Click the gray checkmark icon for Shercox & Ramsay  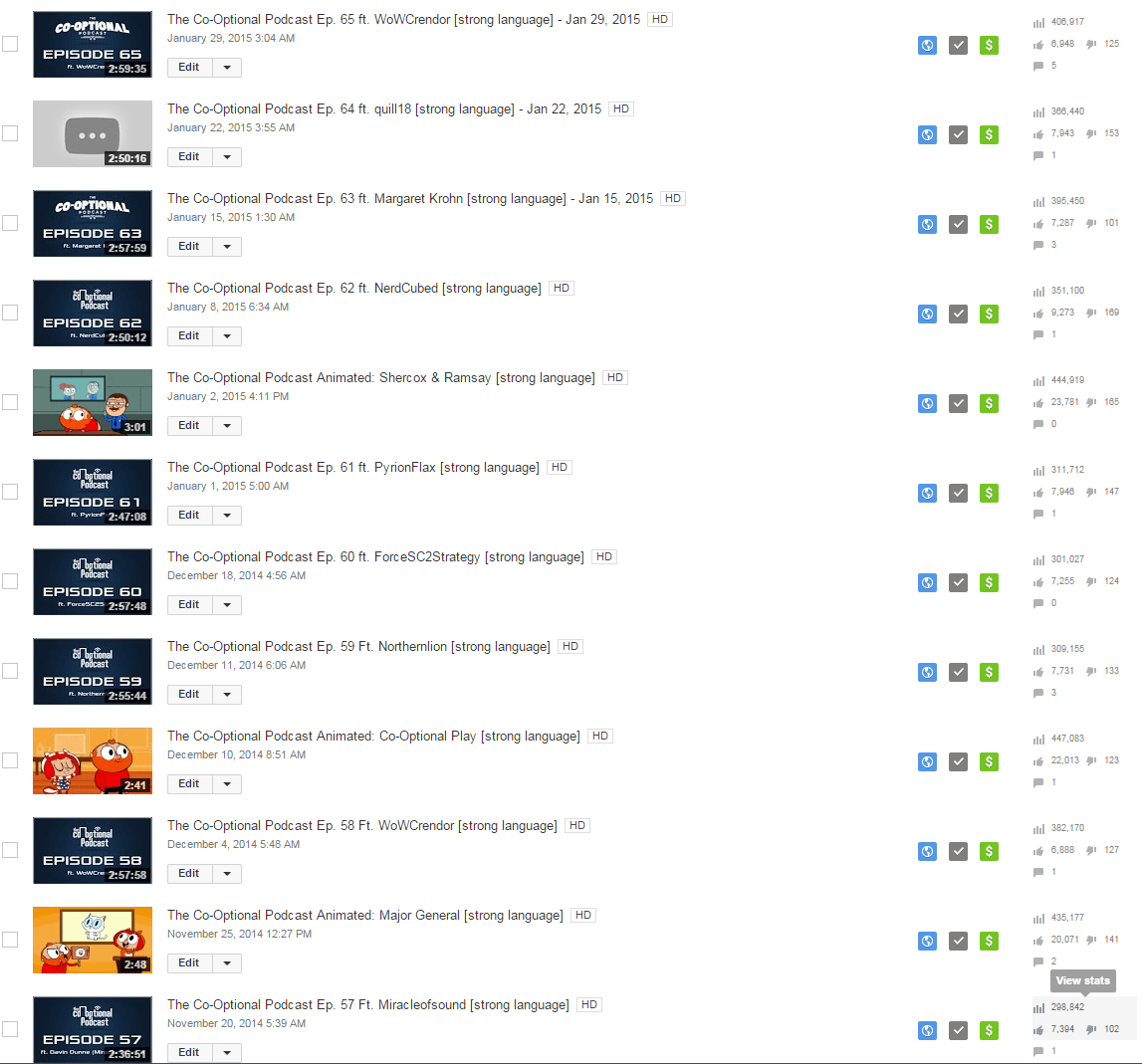coord(959,403)
